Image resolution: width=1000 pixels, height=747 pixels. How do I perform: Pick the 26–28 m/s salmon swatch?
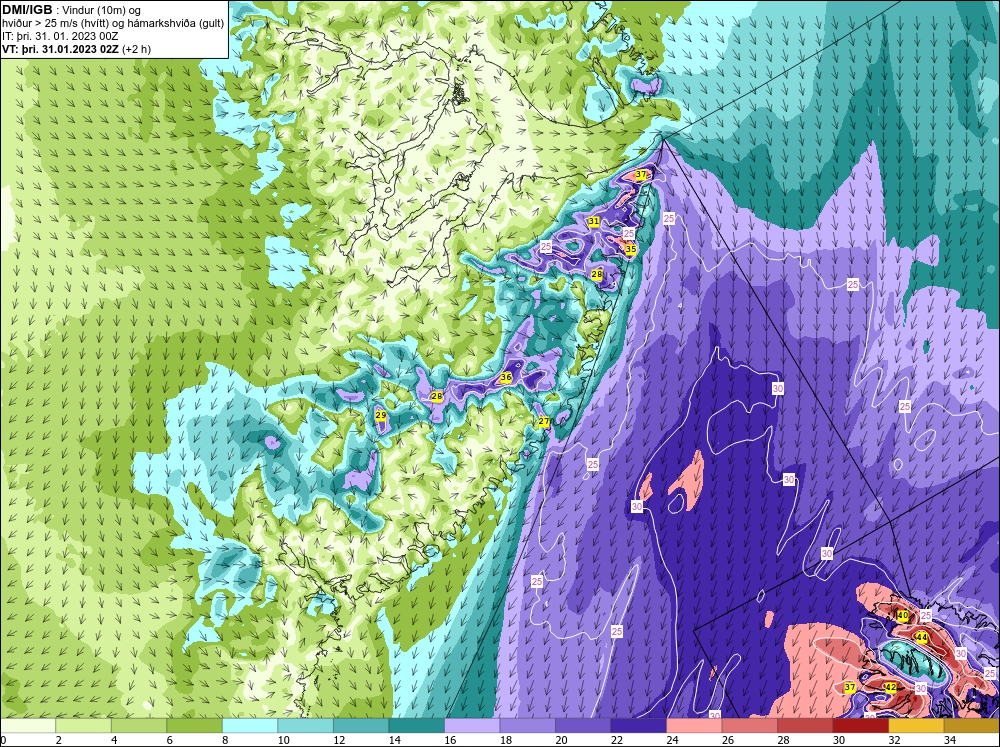[749, 725]
